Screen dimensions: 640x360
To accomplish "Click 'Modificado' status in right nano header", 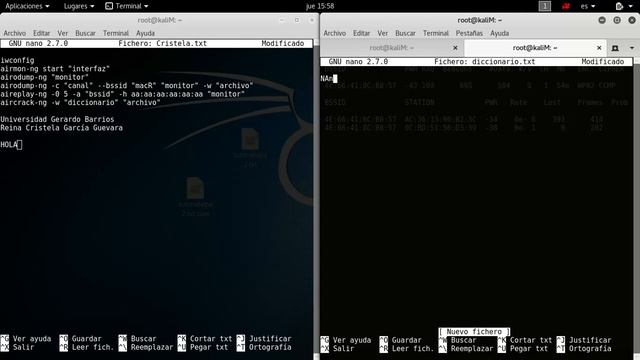I will coord(602,62).
